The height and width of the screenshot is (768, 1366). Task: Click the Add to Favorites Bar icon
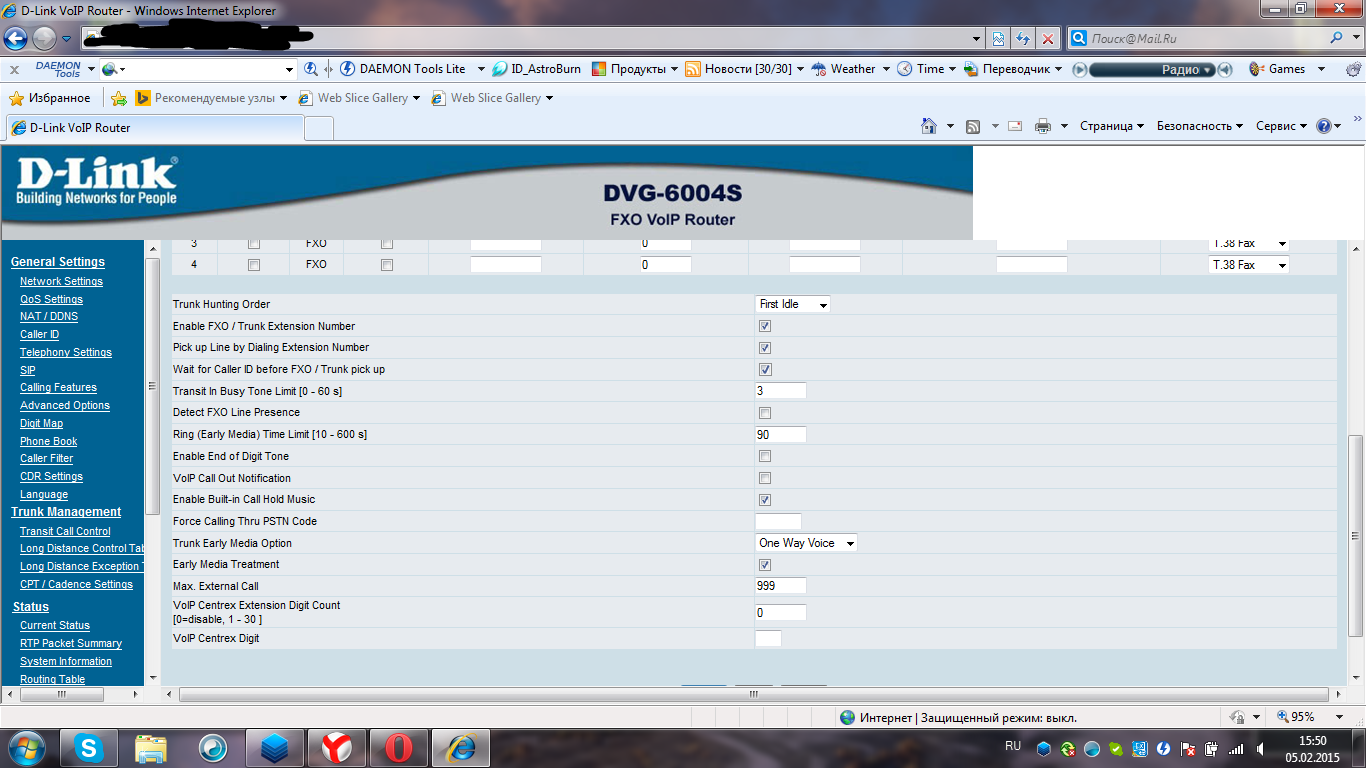pyautogui.click(x=119, y=98)
